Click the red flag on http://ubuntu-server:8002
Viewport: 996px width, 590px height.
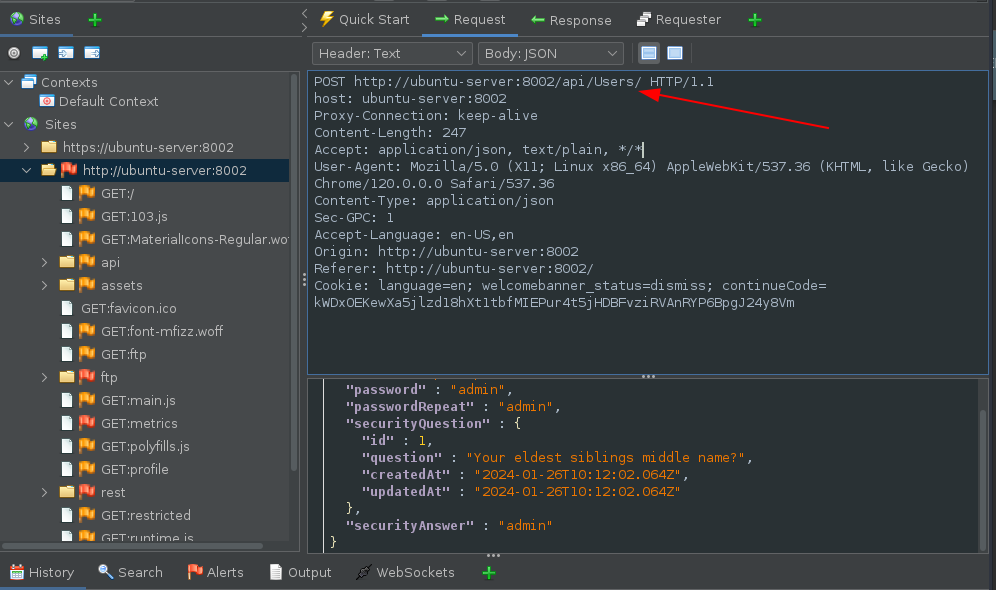[x=69, y=170]
